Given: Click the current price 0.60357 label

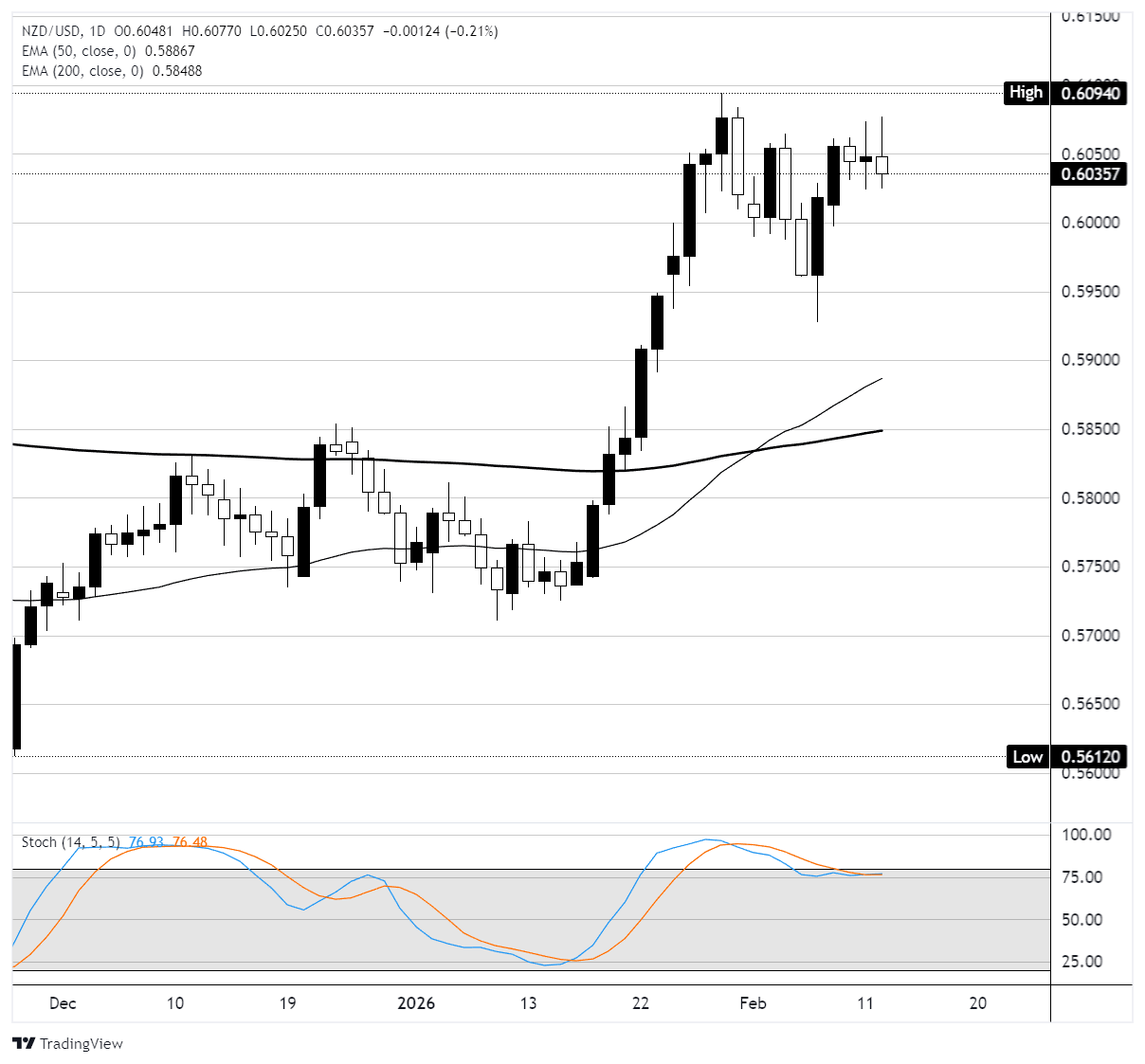Looking at the screenshot, I should 1090,174.
